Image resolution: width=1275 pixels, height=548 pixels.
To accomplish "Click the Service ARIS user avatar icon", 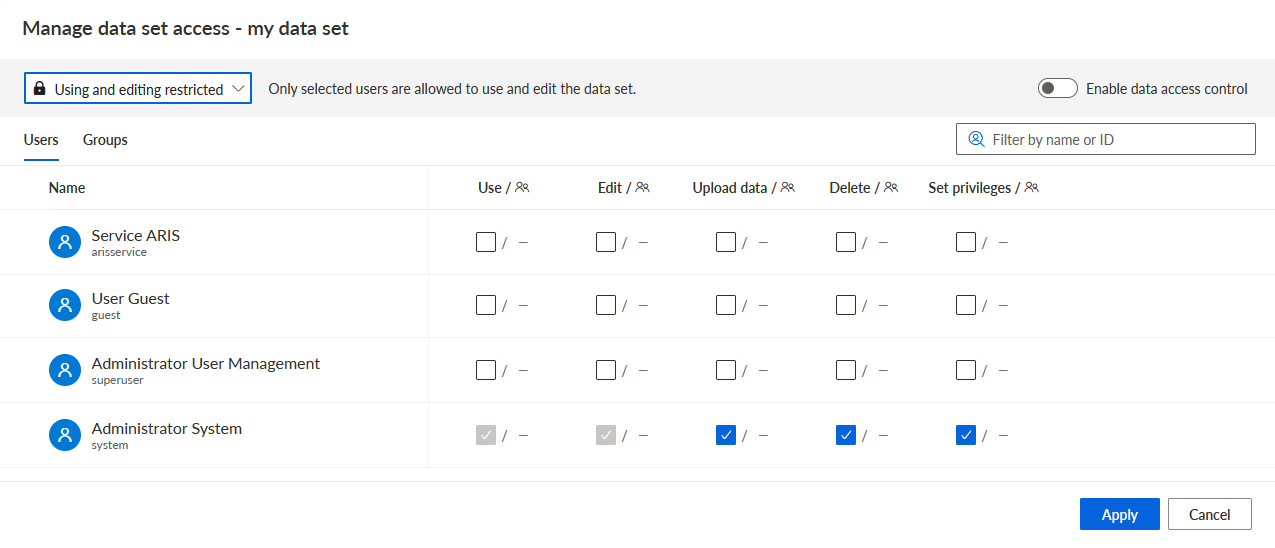I will (64, 242).
